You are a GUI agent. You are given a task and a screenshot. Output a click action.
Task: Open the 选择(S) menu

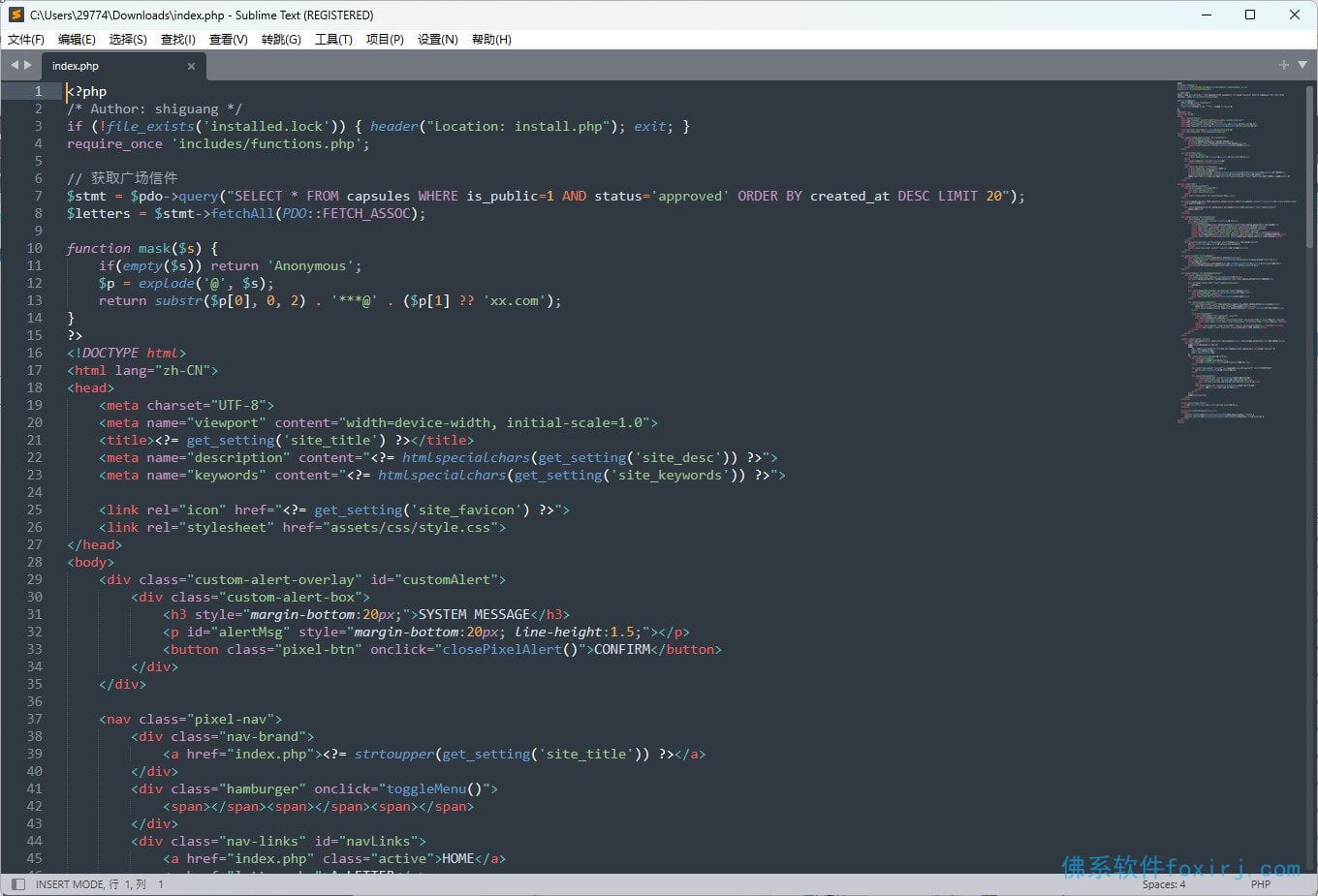point(128,40)
